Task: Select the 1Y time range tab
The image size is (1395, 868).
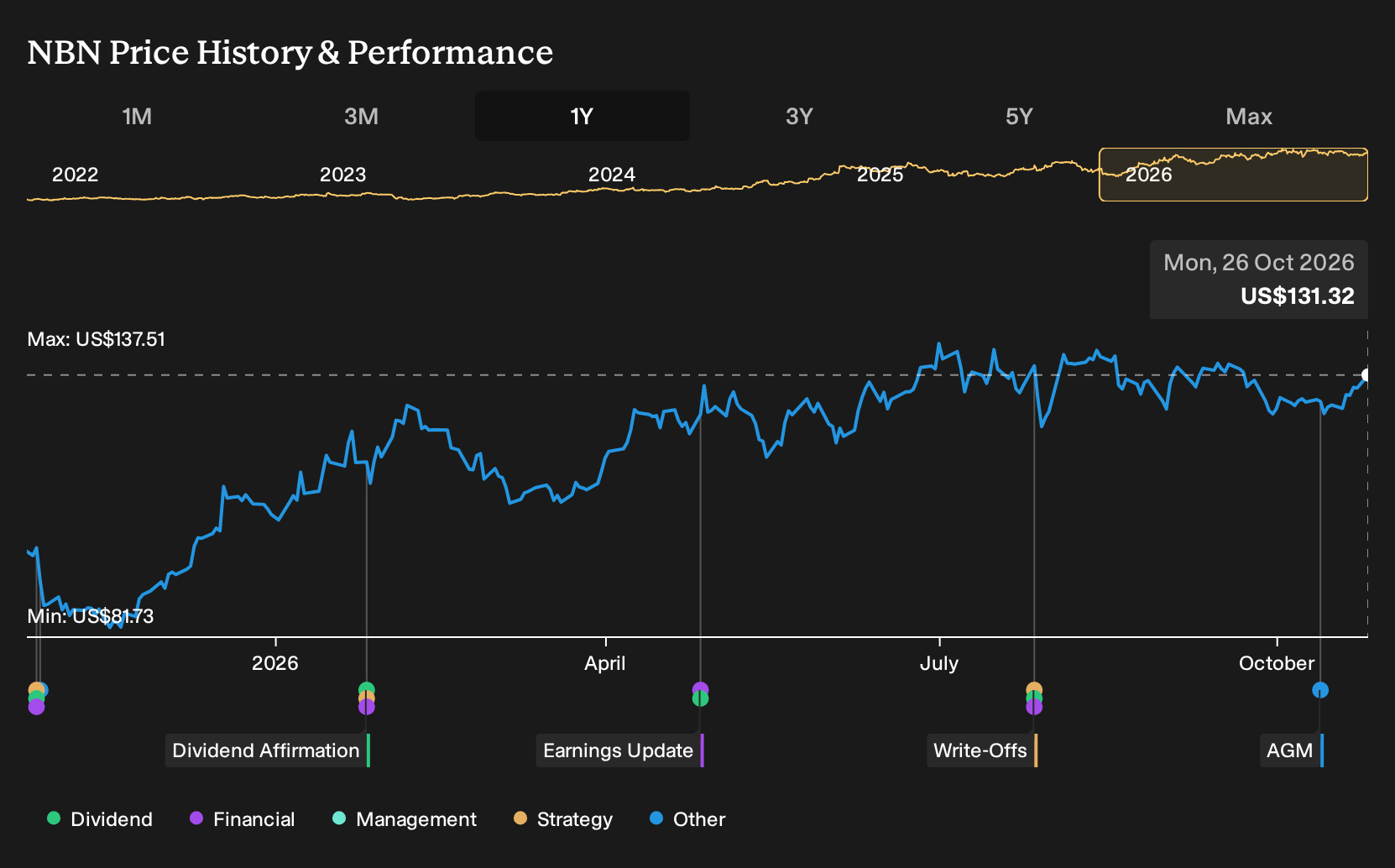Action: (x=582, y=116)
